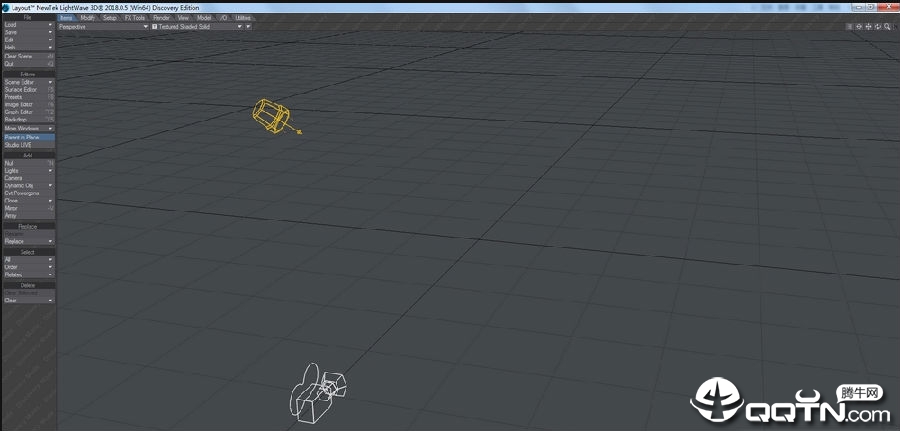
Task: Expand the Select Order menu
Action: (29, 267)
